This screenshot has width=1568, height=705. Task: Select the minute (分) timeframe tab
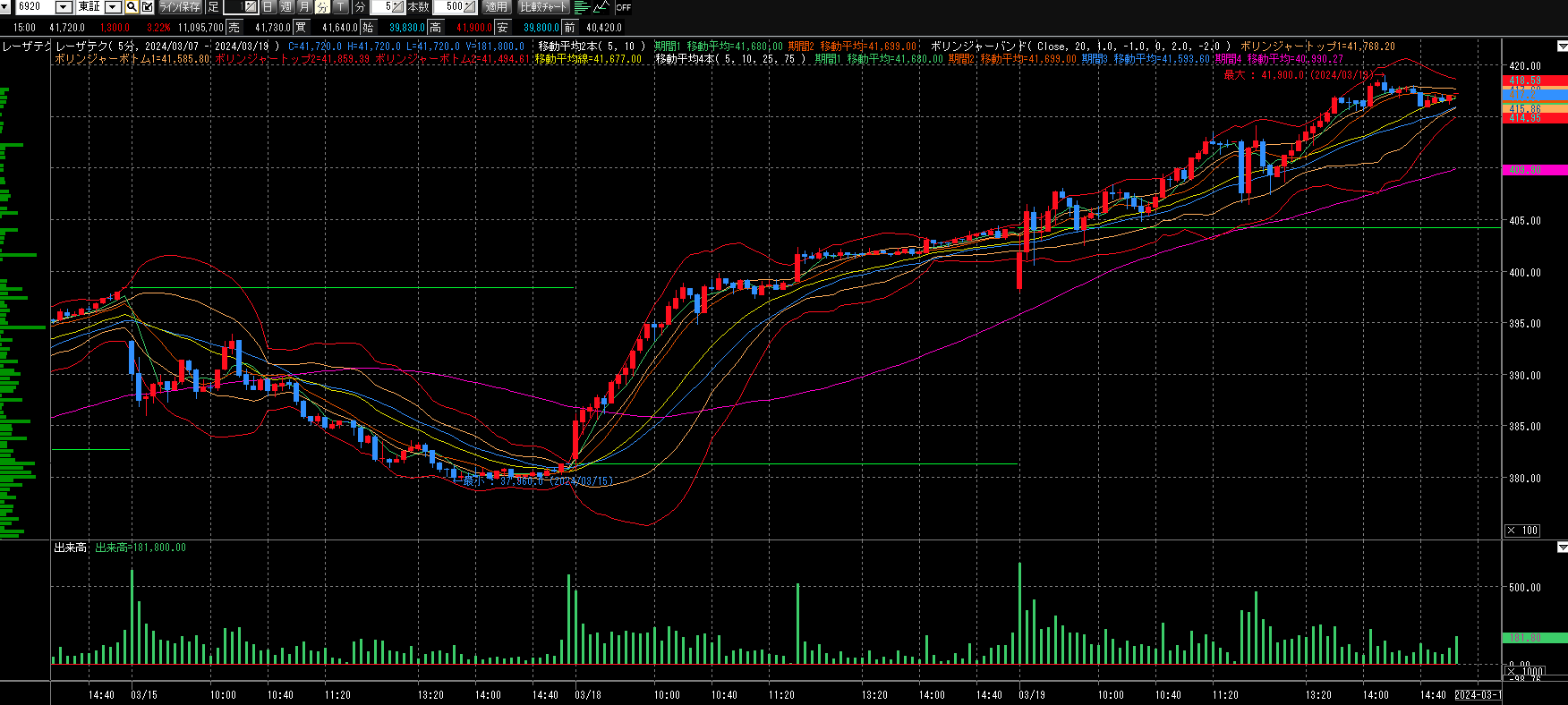click(x=322, y=7)
